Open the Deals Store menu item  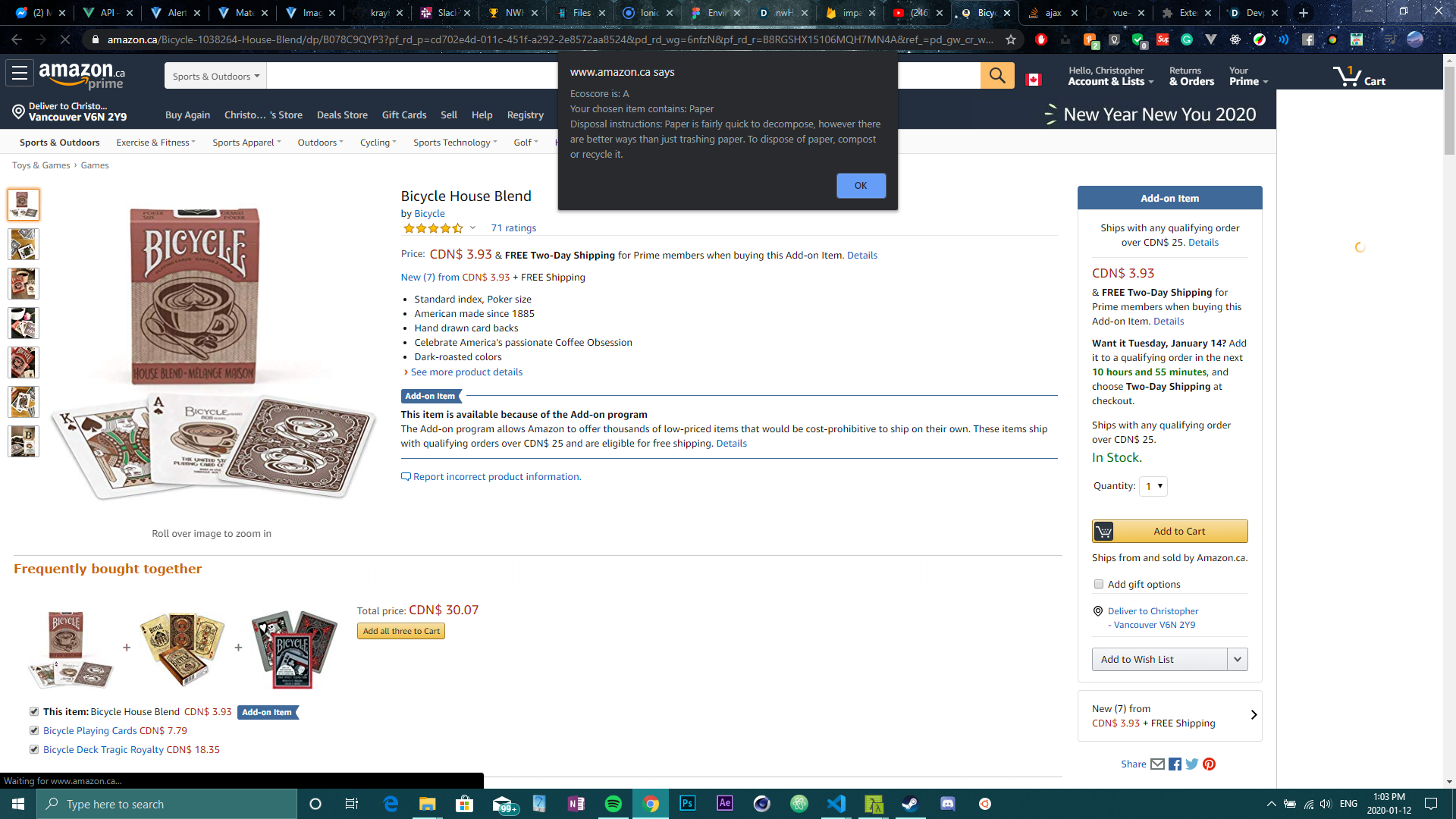click(x=342, y=115)
